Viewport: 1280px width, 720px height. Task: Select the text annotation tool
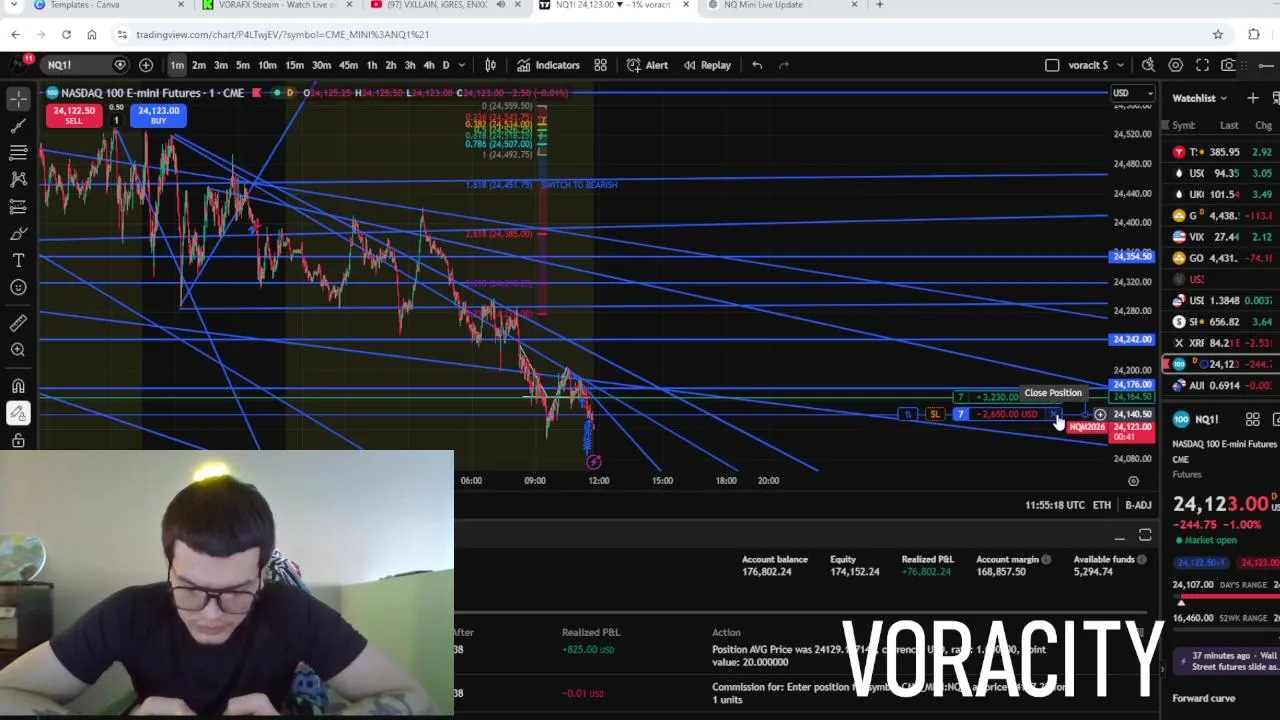pos(18,260)
